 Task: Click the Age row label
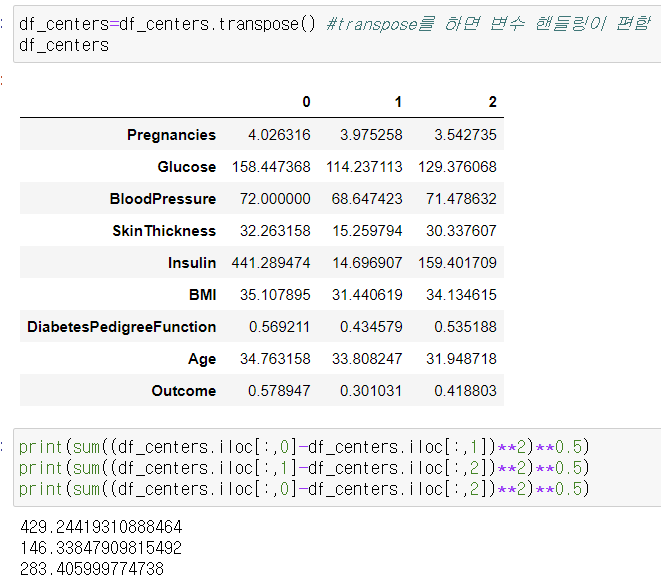(x=202, y=359)
